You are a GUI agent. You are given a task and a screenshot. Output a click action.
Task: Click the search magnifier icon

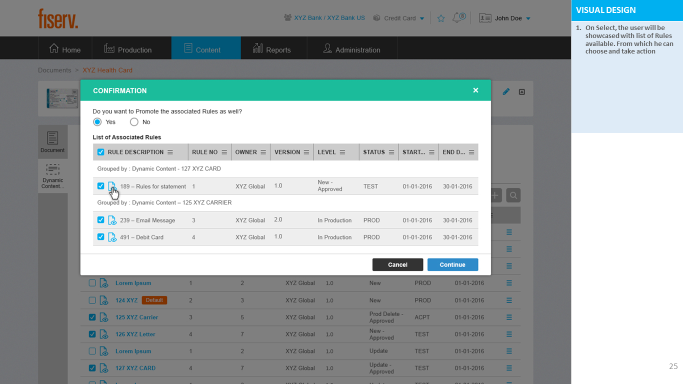coord(514,195)
